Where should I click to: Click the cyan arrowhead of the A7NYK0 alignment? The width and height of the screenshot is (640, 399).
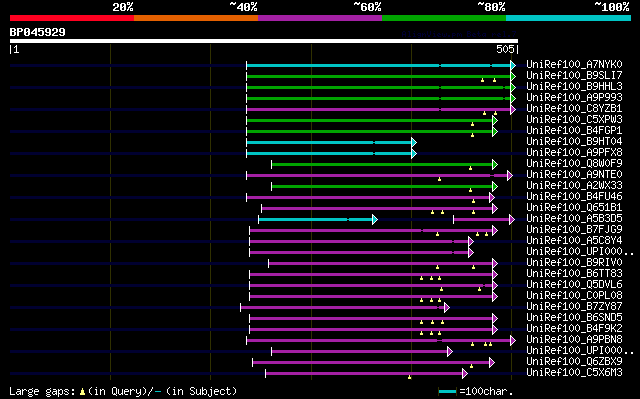point(513,65)
